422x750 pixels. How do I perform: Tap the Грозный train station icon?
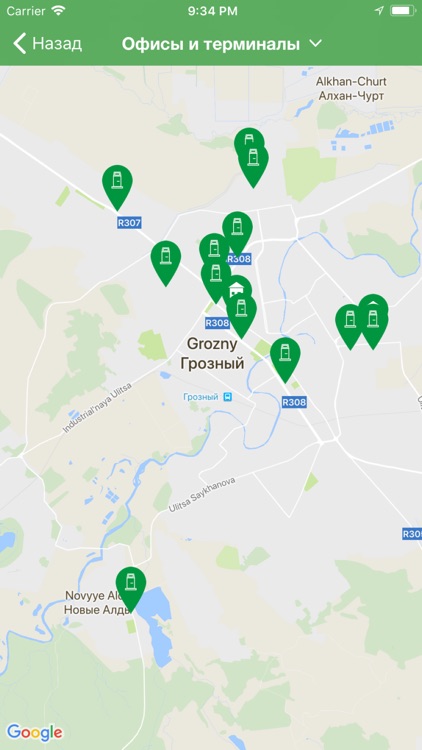click(x=228, y=397)
